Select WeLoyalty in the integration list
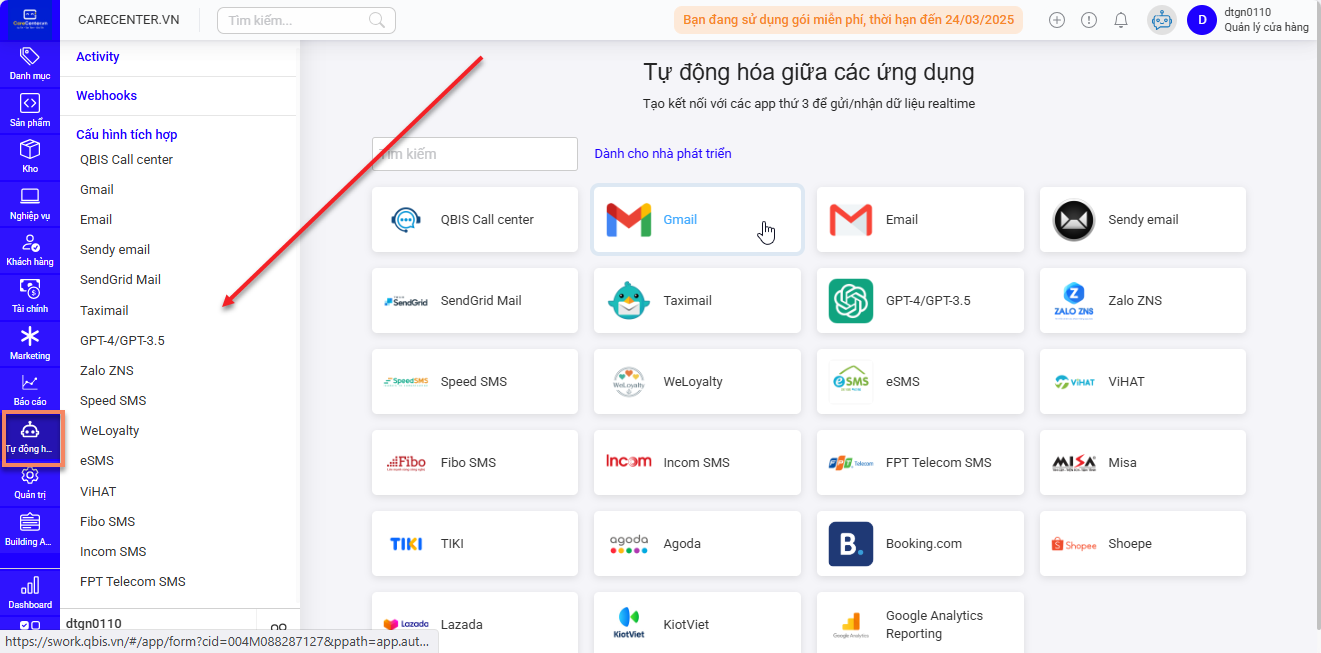This screenshot has height=653, width=1321. (110, 431)
